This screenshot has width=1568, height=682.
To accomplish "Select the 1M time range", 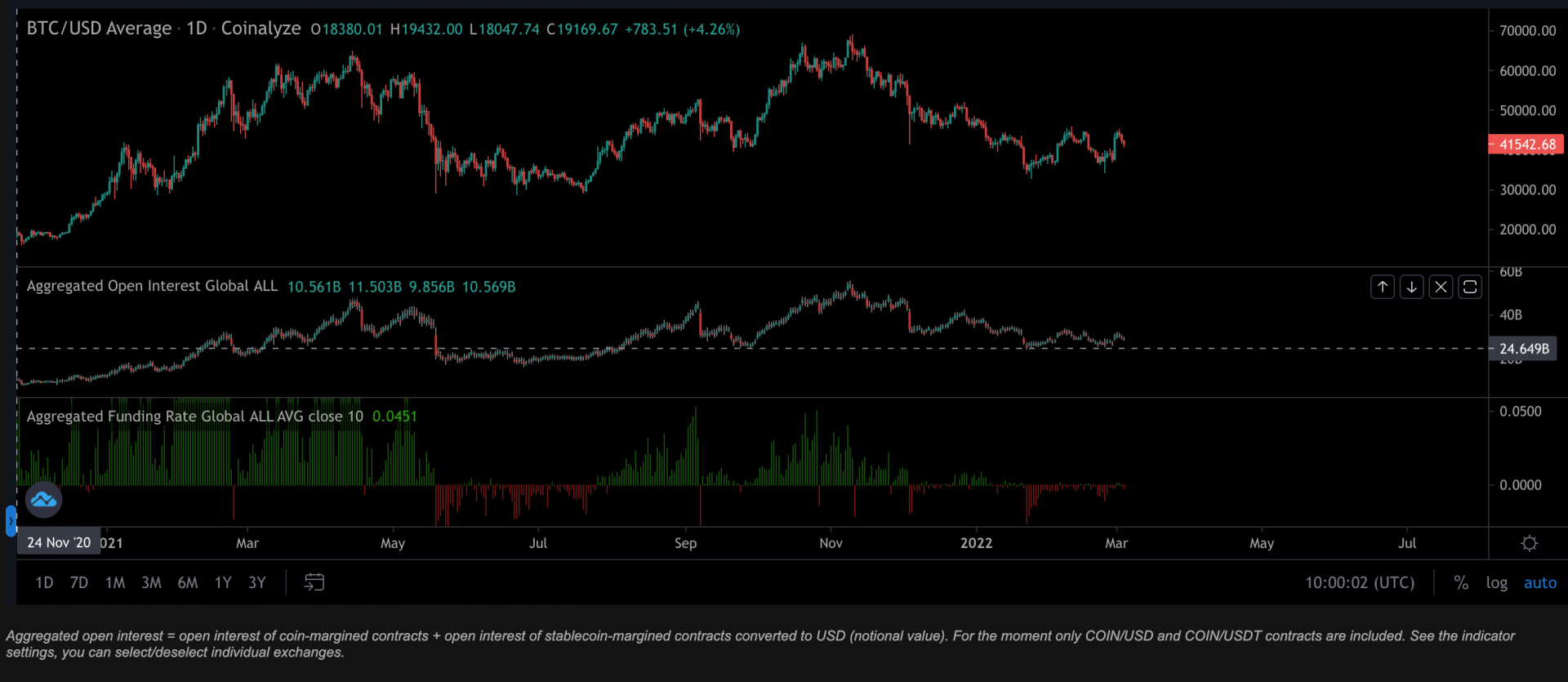I will pos(115,582).
